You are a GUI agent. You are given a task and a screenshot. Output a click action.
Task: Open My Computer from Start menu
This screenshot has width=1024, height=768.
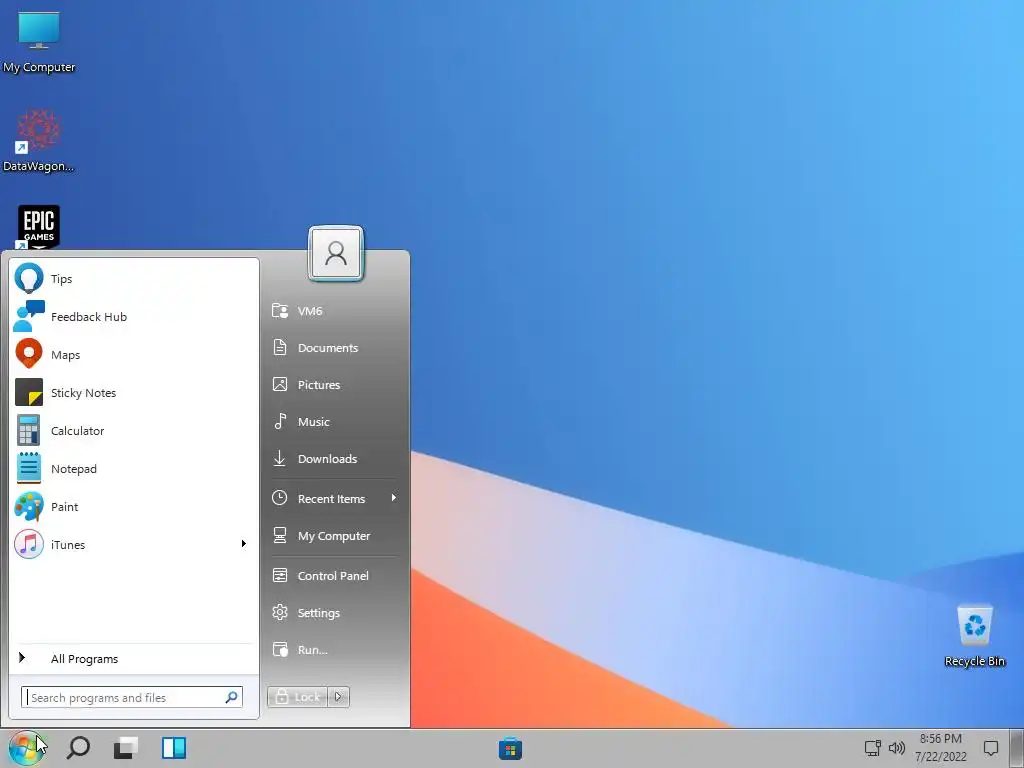[334, 536]
